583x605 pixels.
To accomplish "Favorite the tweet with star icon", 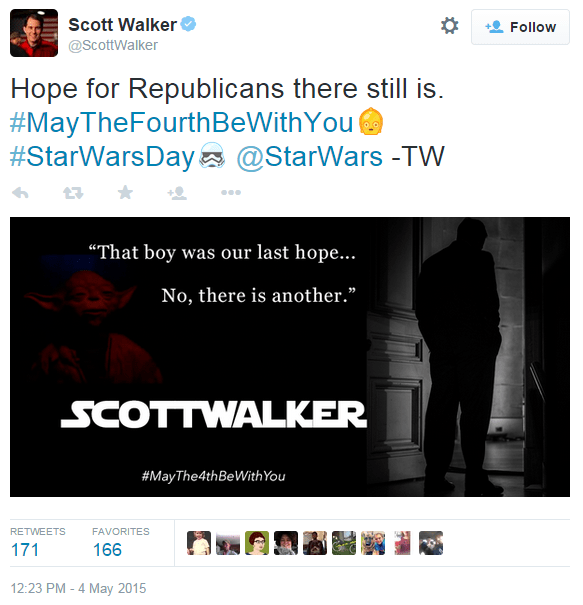I will 125,192.
